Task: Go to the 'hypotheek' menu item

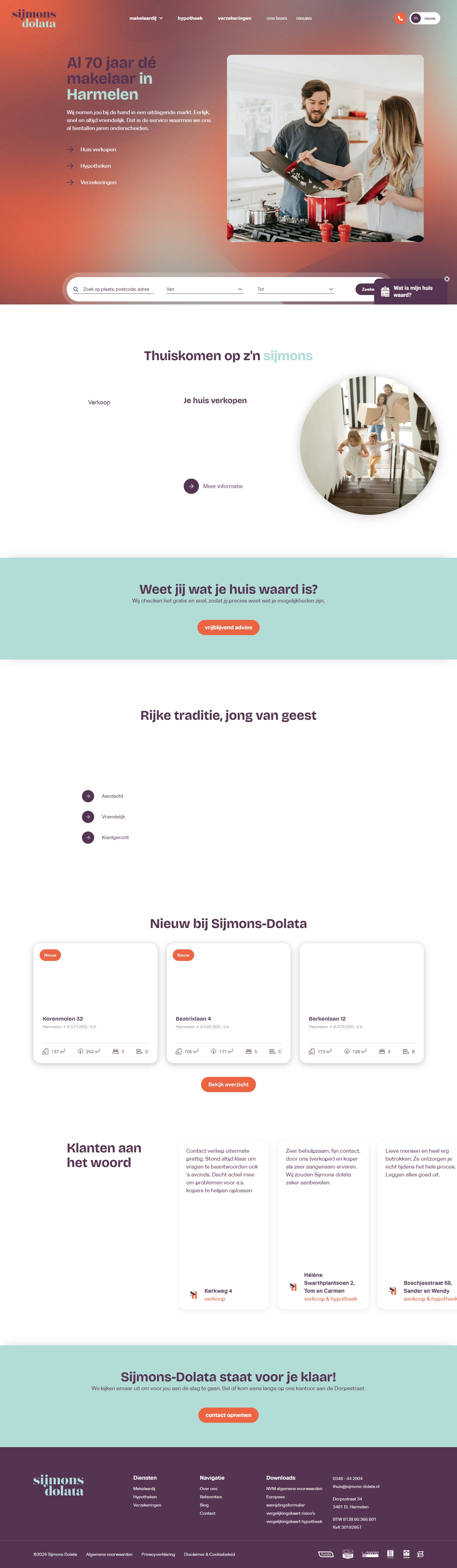Action: point(190,18)
